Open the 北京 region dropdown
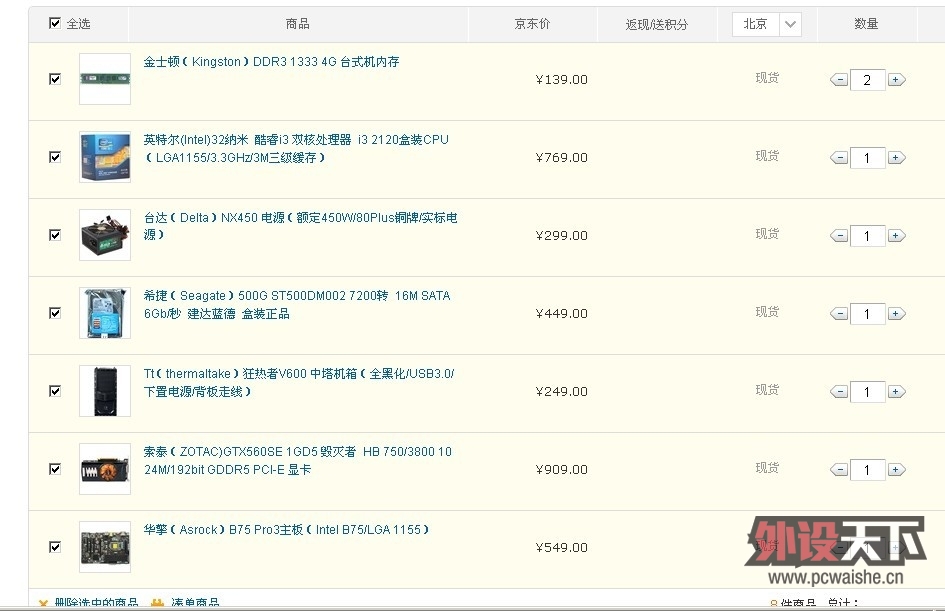The width and height of the screenshot is (945, 611). point(767,25)
